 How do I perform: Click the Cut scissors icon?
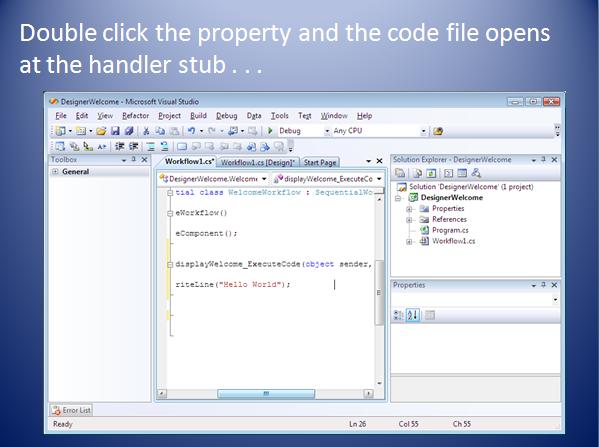click(146, 131)
